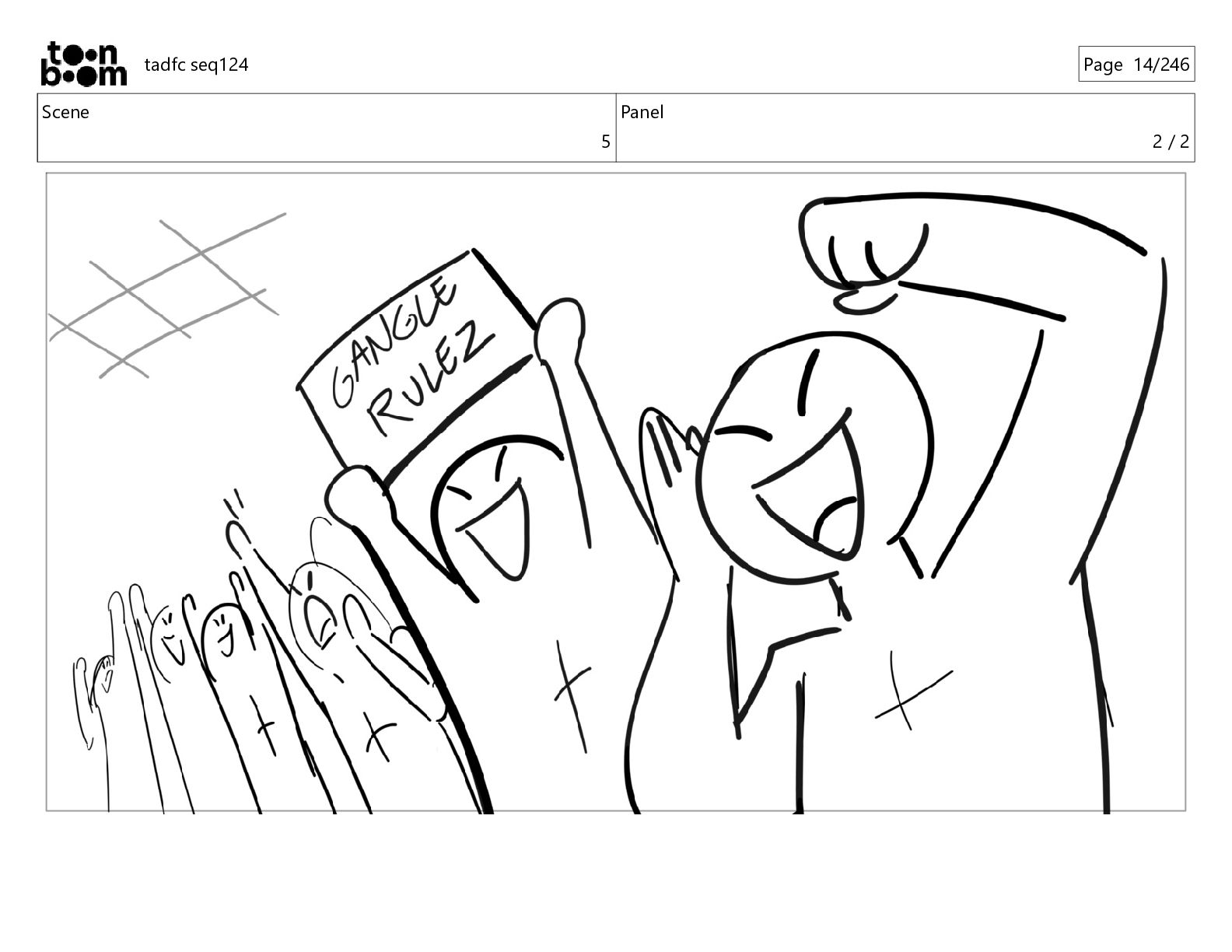Click the Toon Boom logo
1232x952 pixels.
(83, 64)
